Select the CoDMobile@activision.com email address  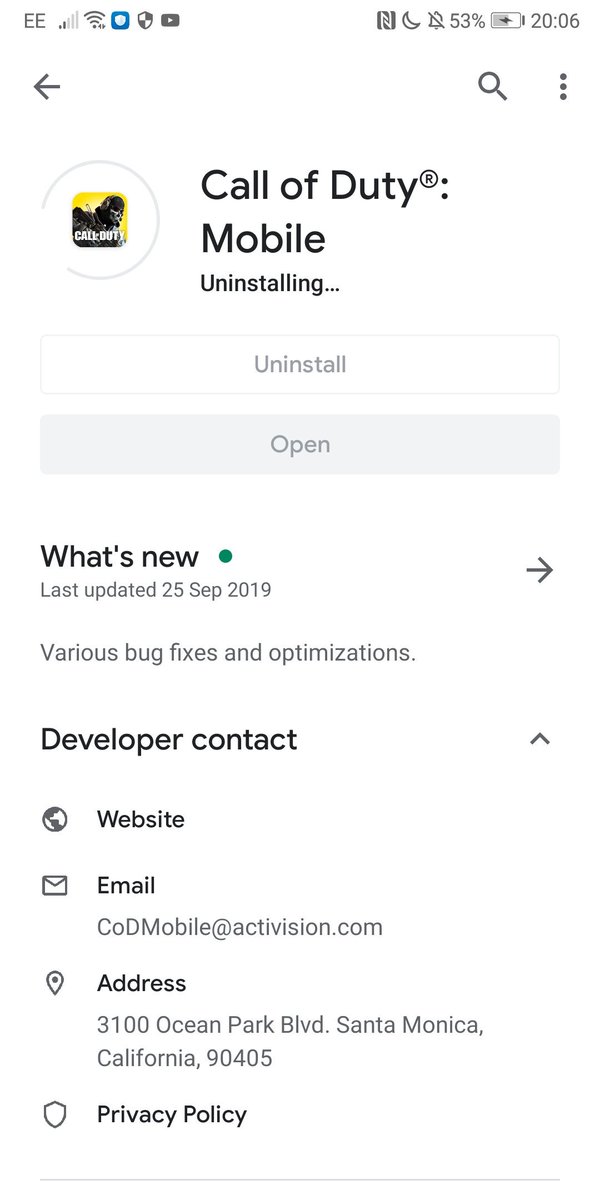(240, 927)
